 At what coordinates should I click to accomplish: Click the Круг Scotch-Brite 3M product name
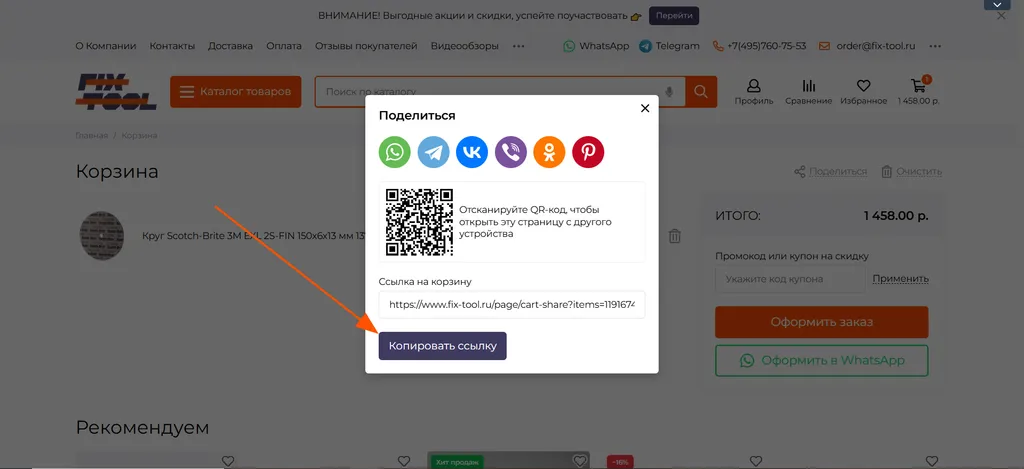253,236
